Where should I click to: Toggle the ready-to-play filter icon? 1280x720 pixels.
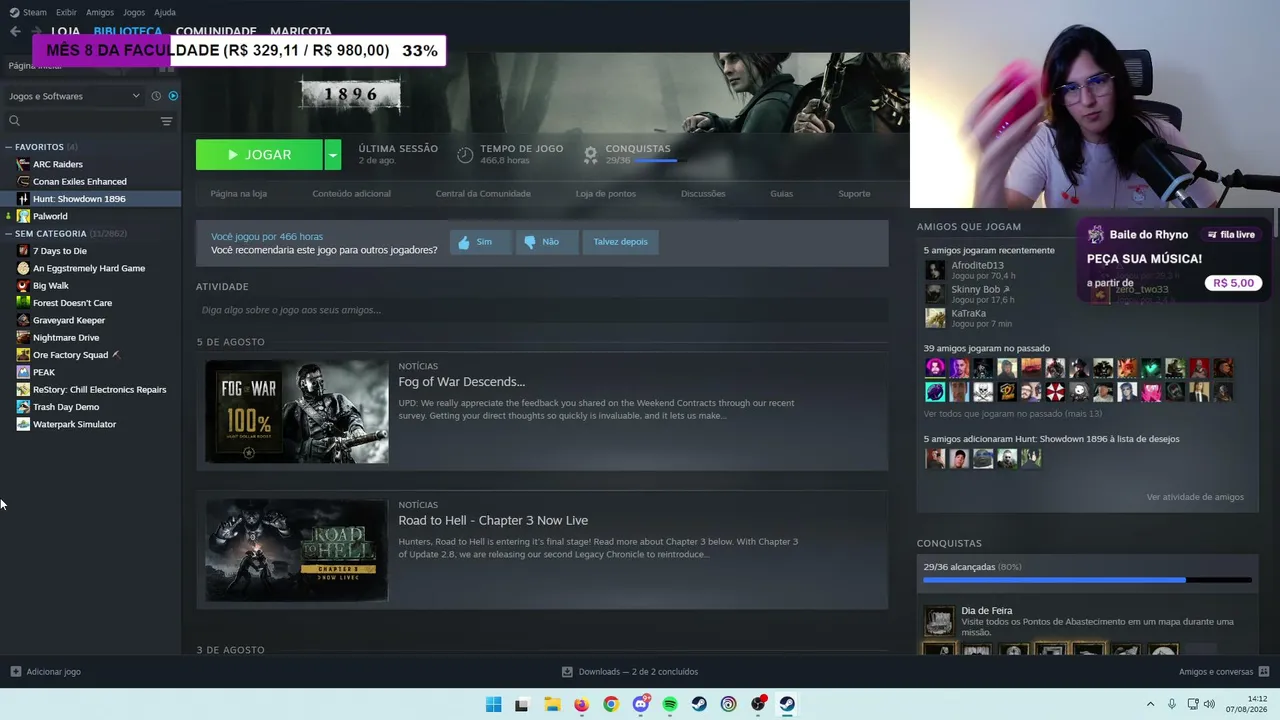pyautogui.click(x=173, y=96)
